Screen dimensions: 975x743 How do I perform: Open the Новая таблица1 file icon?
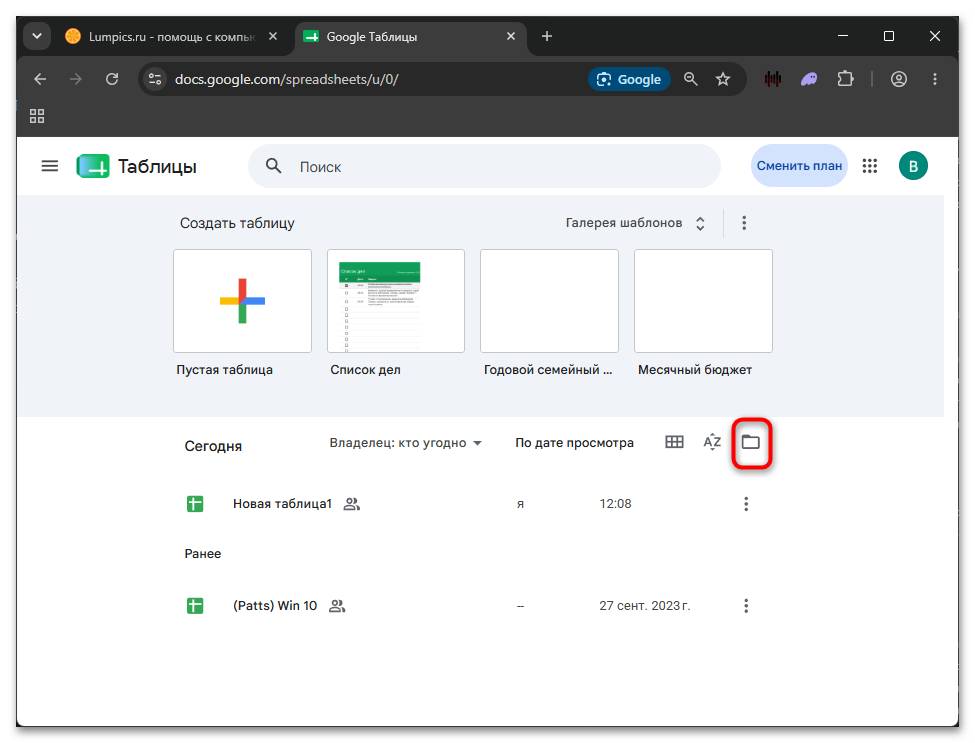pos(195,504)
